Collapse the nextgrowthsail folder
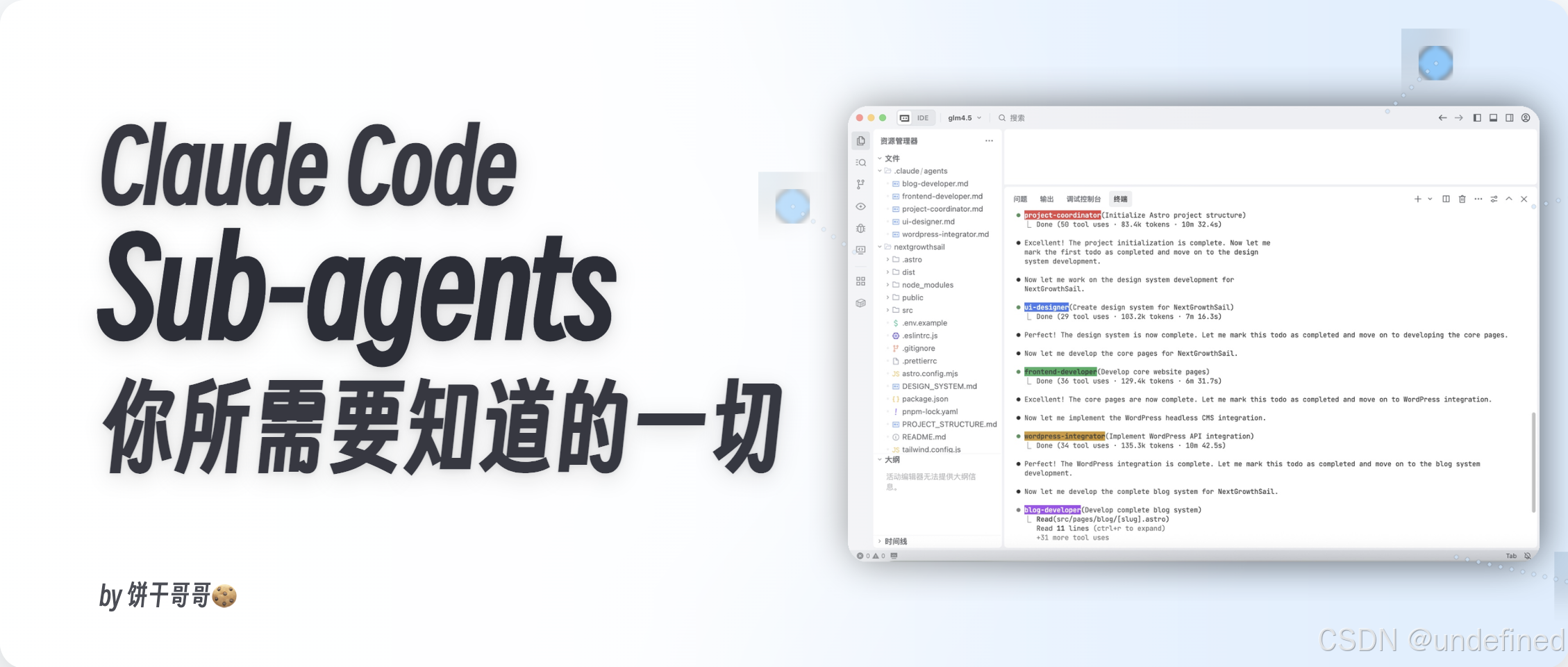Image resolution: width=1568 pixels, height=667 pixels. click(x=912, y=247)
